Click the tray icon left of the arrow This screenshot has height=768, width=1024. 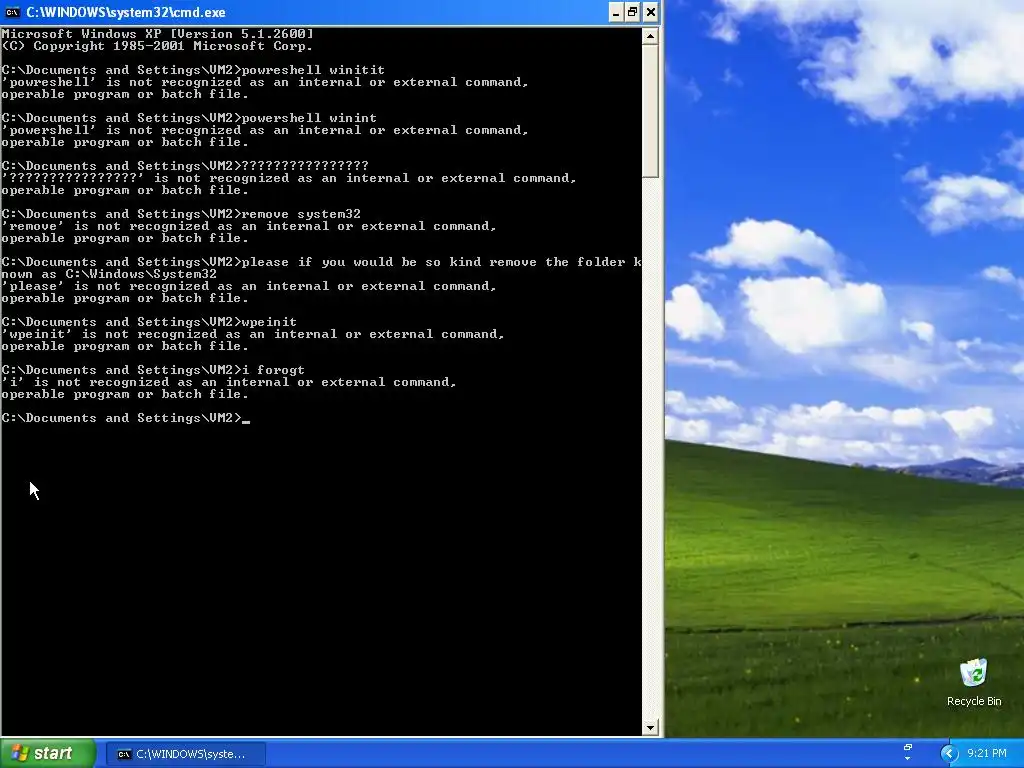click(908, 752)
